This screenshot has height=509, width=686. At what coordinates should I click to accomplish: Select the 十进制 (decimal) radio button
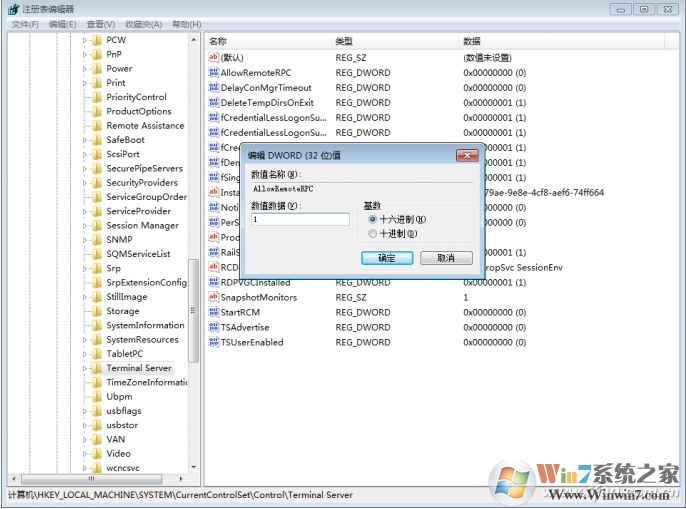point(372,234)
